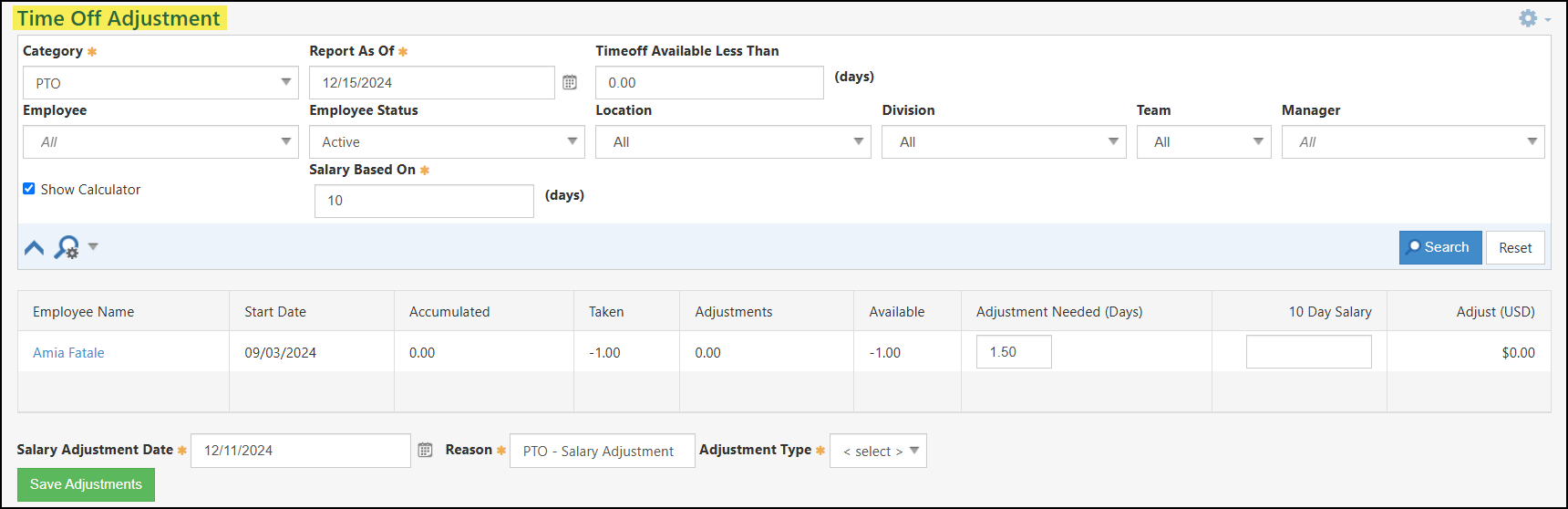Open the Location dropdown
This screenshot has height=509, width=1568.
[733, 141]
